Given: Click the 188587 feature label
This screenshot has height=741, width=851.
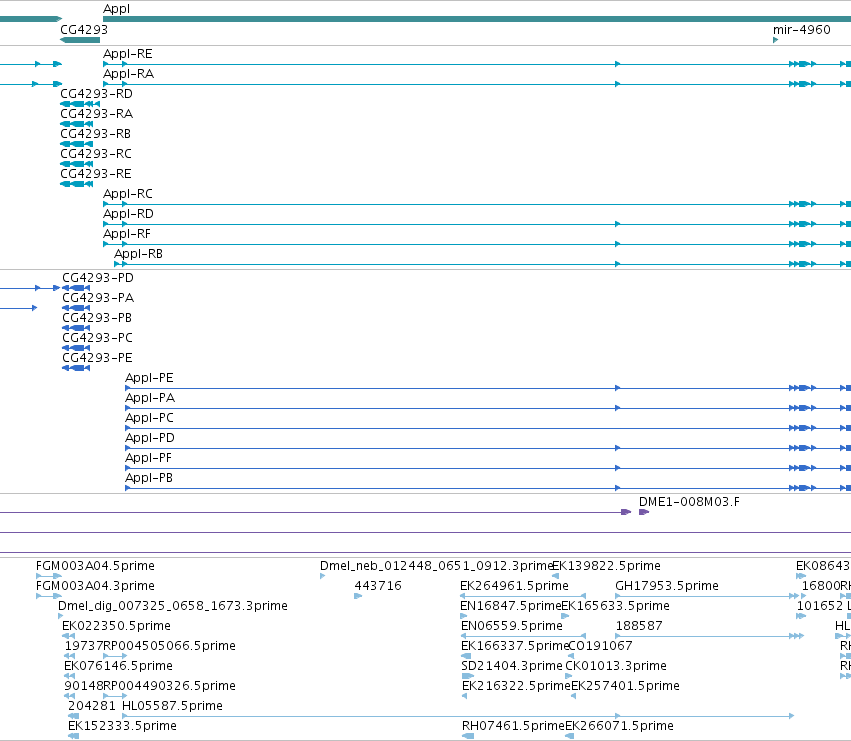Looking at the screenshot, I should tap(639, 626).
